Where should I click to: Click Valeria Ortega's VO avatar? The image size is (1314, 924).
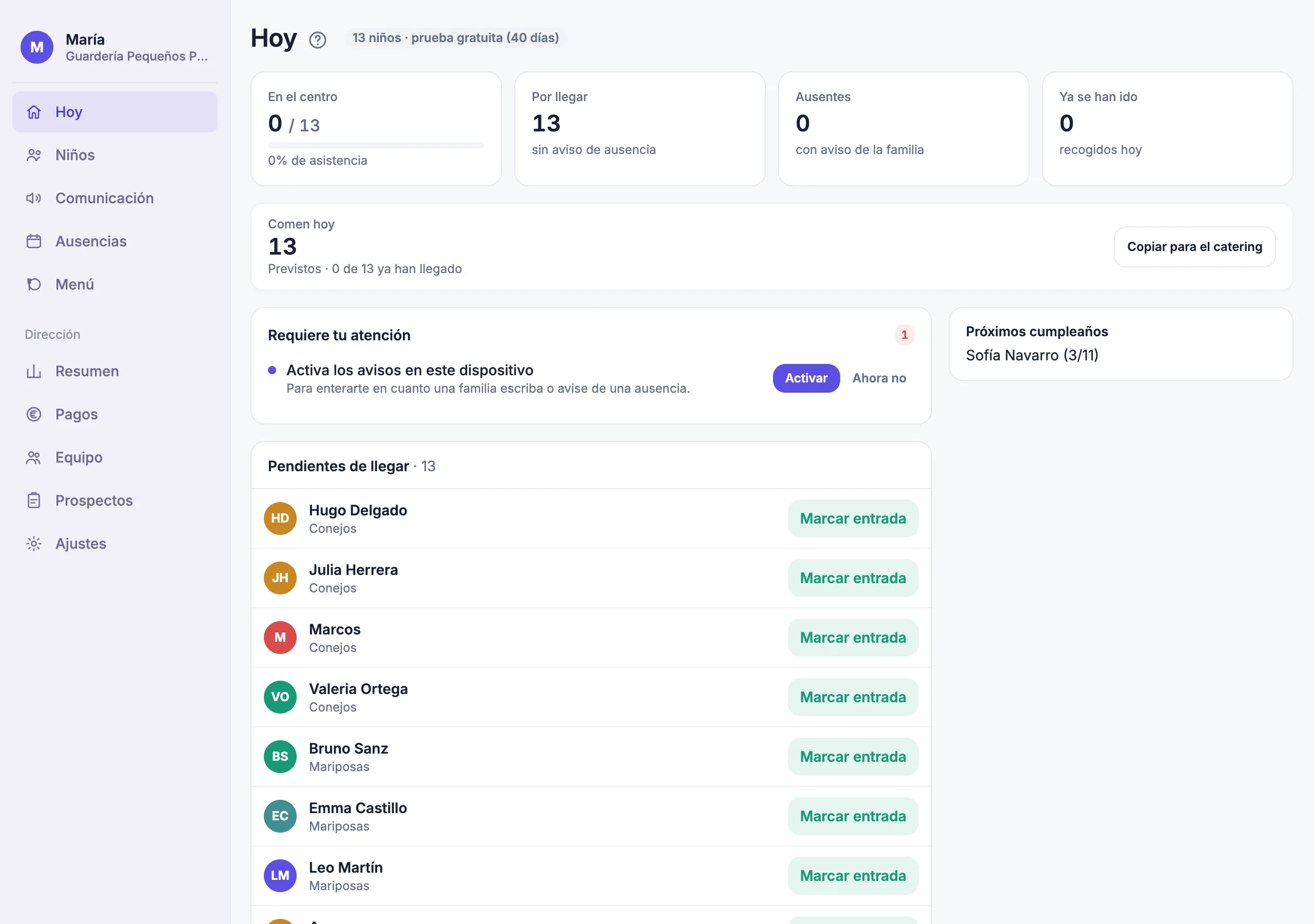tap(280, 697)
